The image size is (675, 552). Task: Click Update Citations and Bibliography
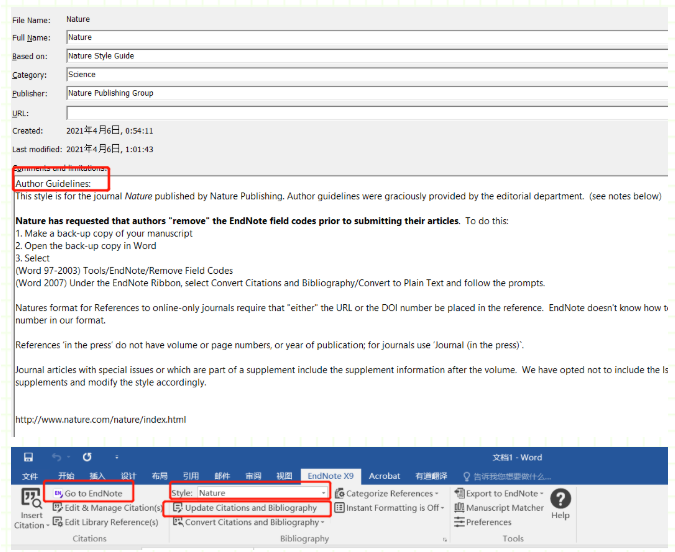pyautogui.click(x=245, y=508)
